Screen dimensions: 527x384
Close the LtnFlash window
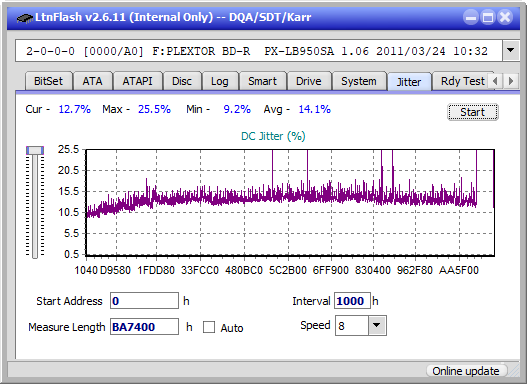coord(505,17)
